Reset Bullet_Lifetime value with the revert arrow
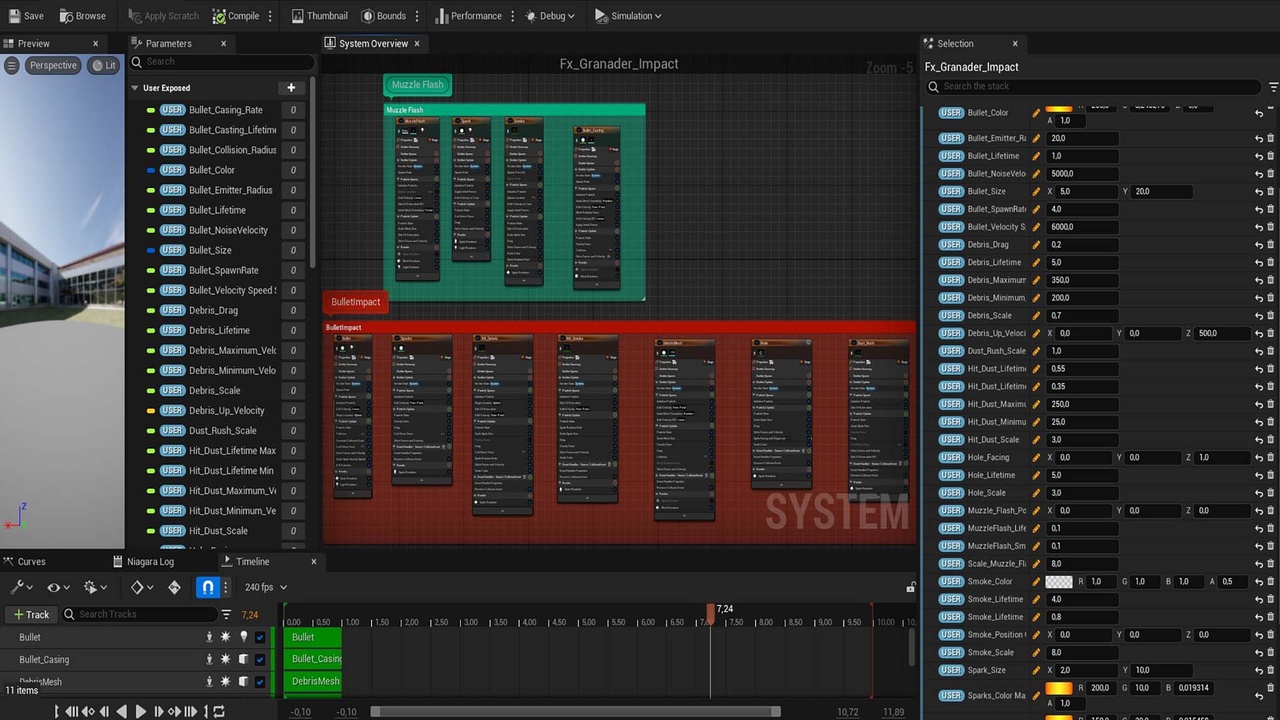The width and height of the screenshot is (1280, 720). (1258, 156)
